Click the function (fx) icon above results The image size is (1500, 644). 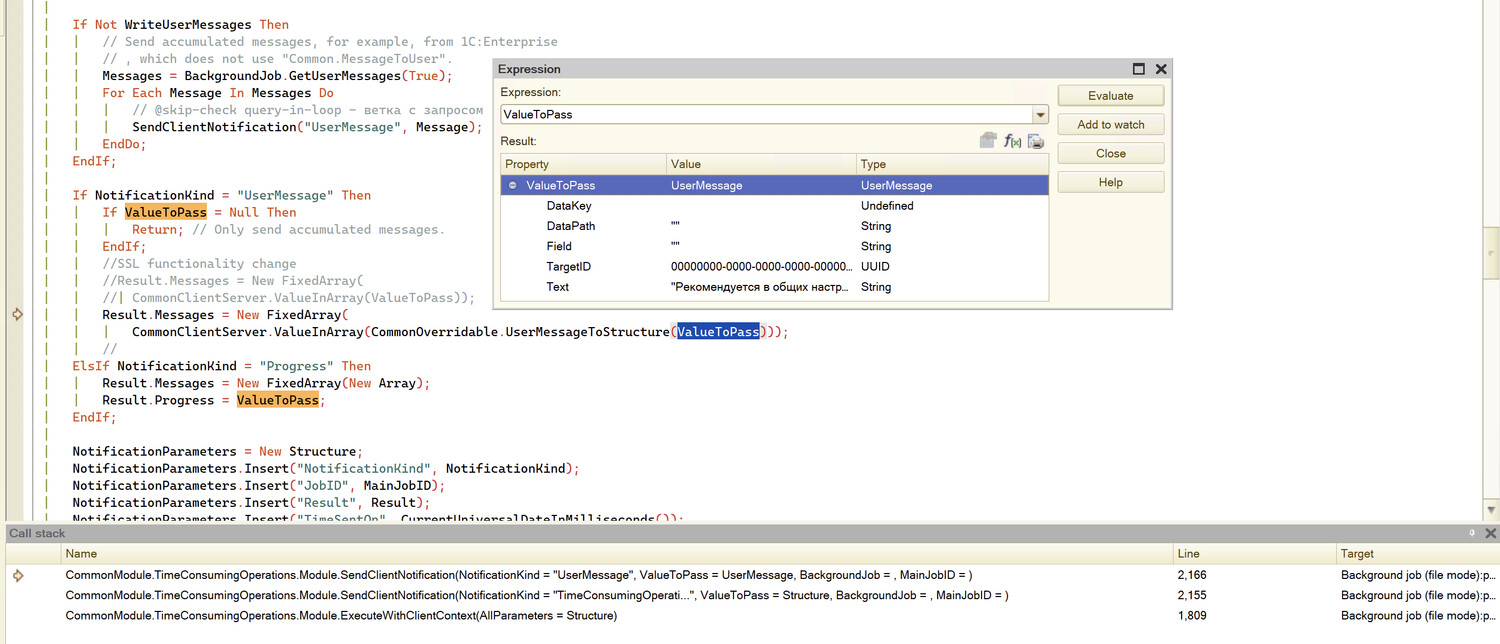tap(1012, 141)
